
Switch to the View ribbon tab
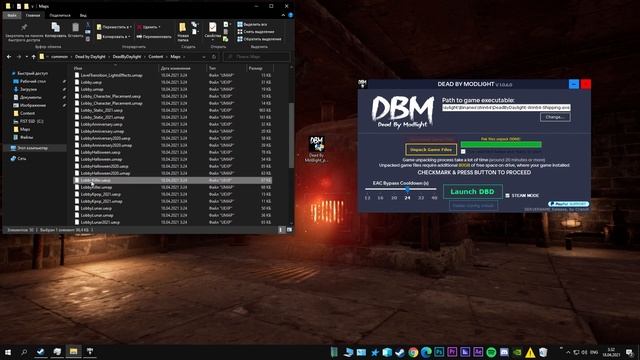coord(83,15)
